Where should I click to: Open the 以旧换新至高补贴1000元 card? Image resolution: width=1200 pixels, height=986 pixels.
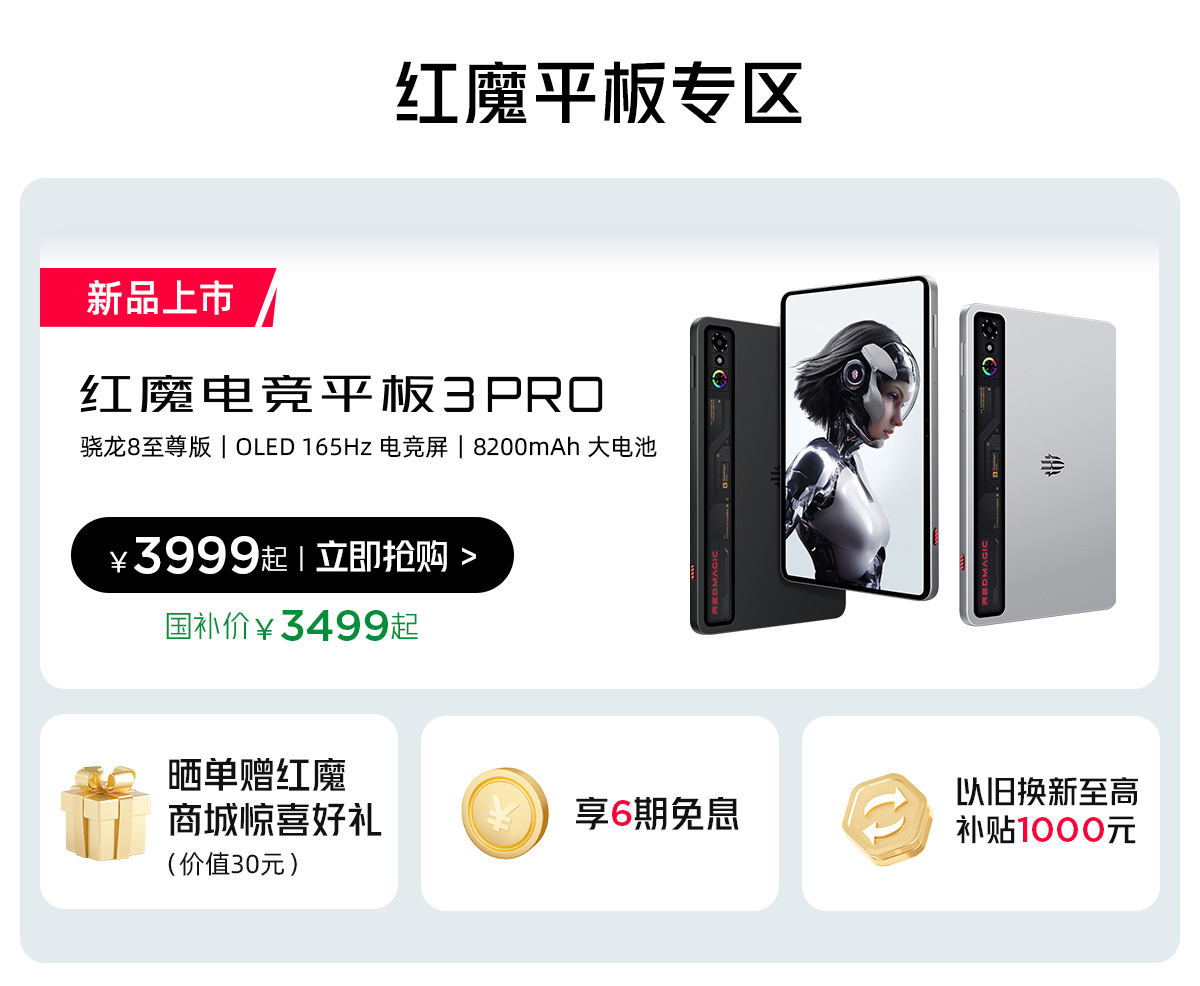(x=981, y=813)
